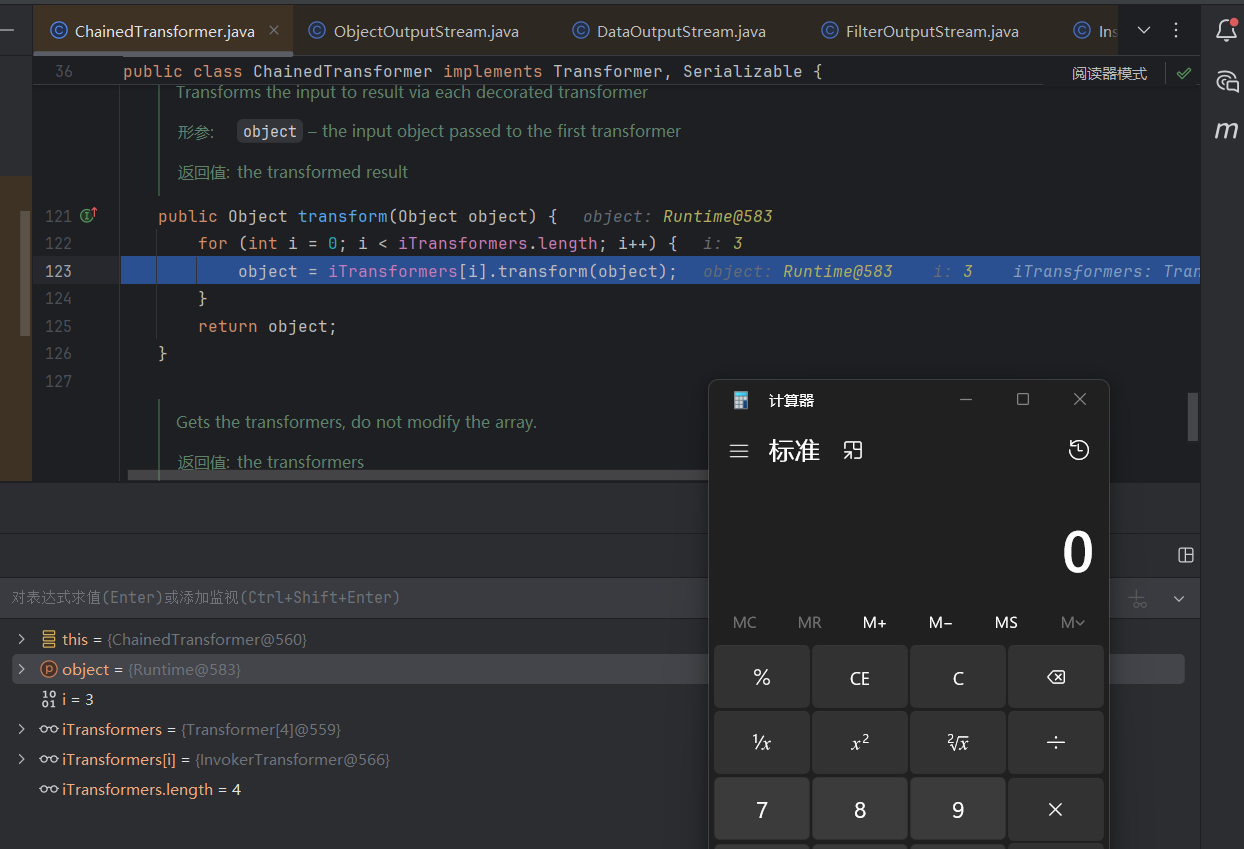
Task: Expand the 'this' ChainedTransformer variable
Action: [22, 639]
